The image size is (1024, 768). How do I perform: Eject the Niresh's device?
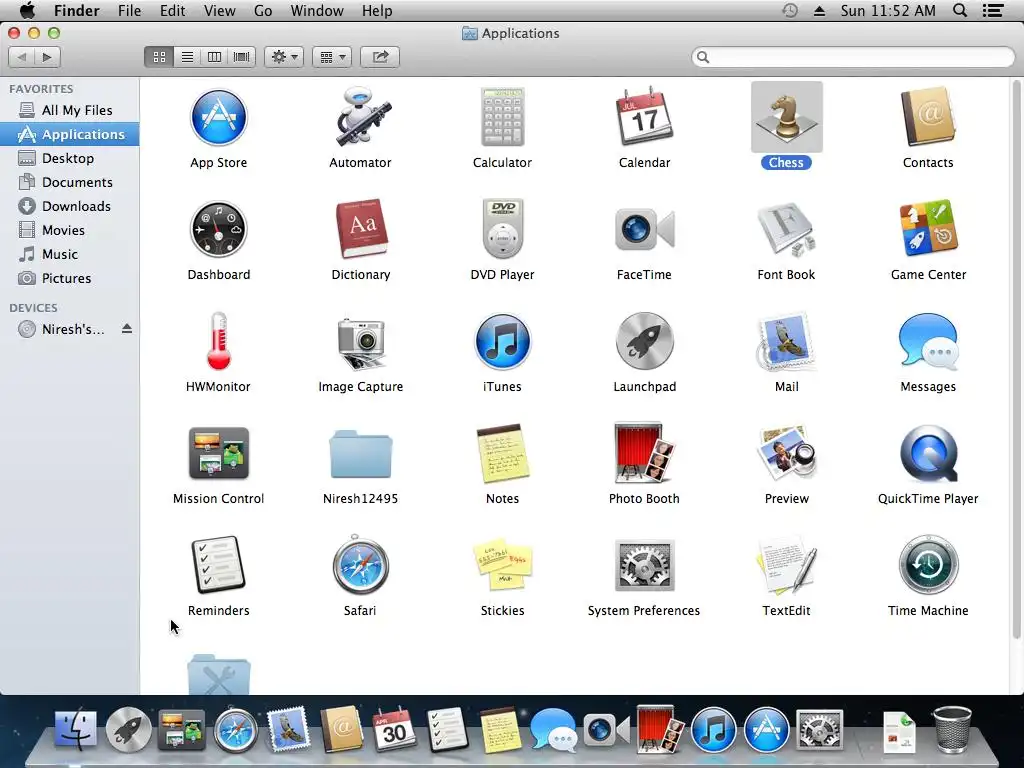click(127, 328)
